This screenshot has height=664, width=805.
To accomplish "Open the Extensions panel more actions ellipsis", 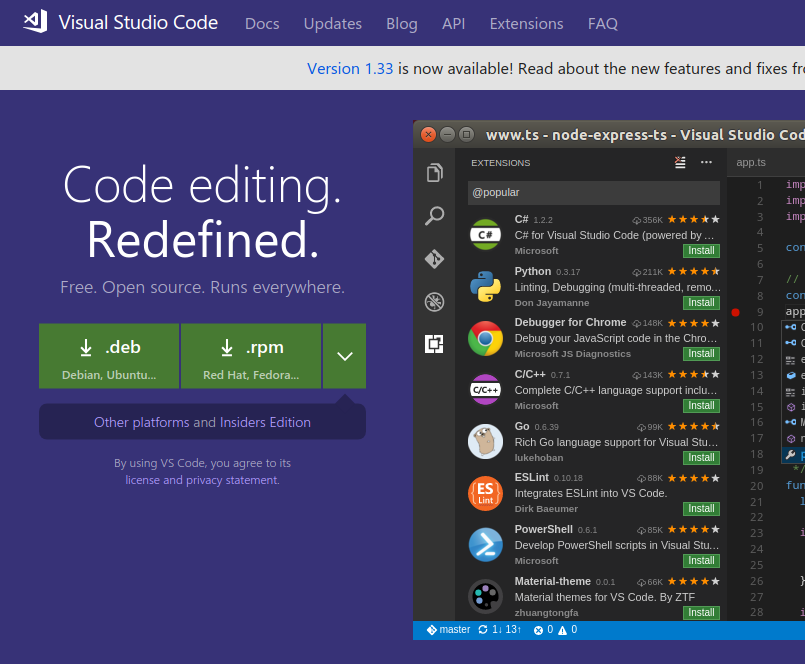I will tap(706, 162).
